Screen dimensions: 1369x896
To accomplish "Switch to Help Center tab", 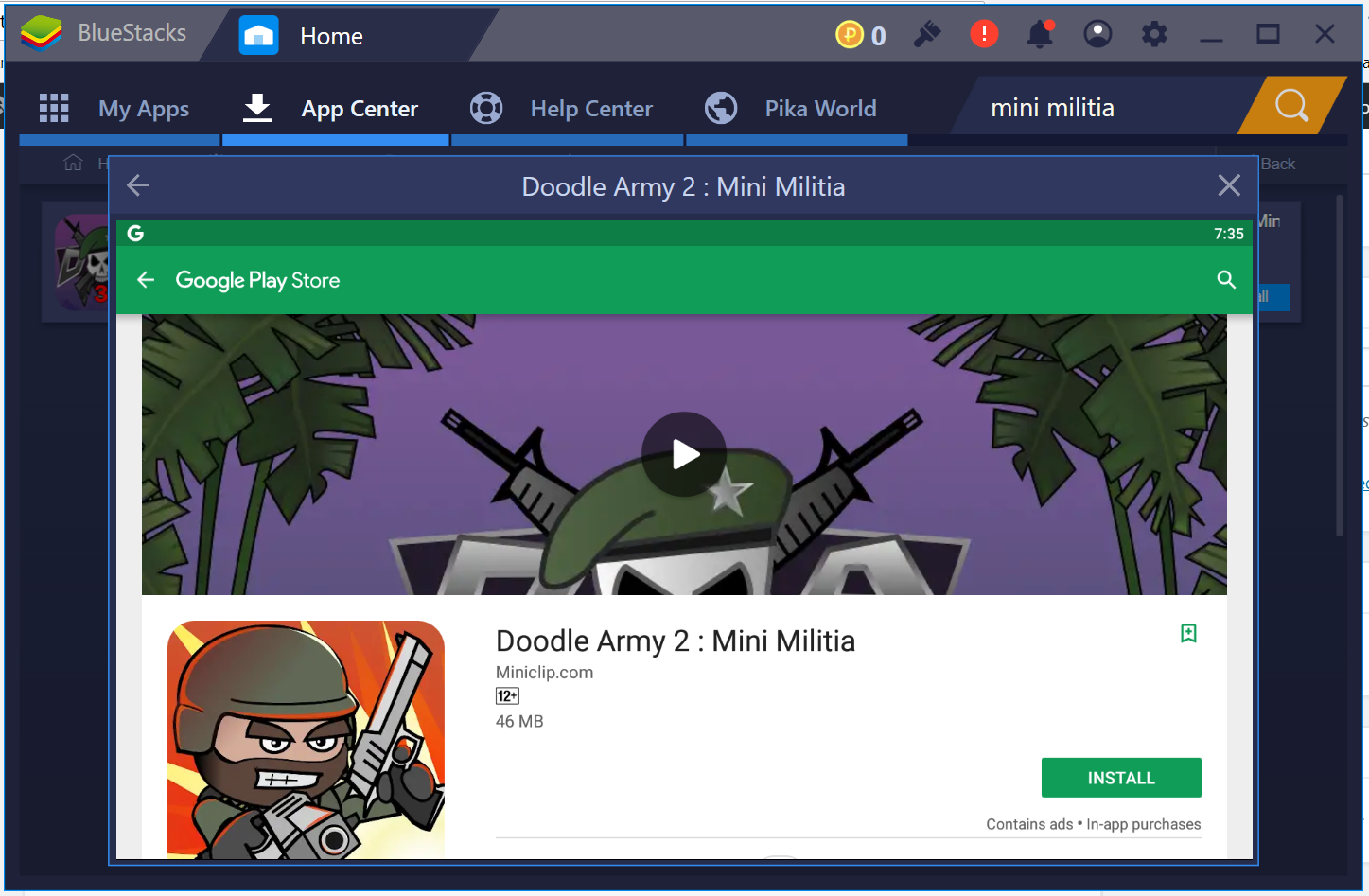I will click(591, 109).
